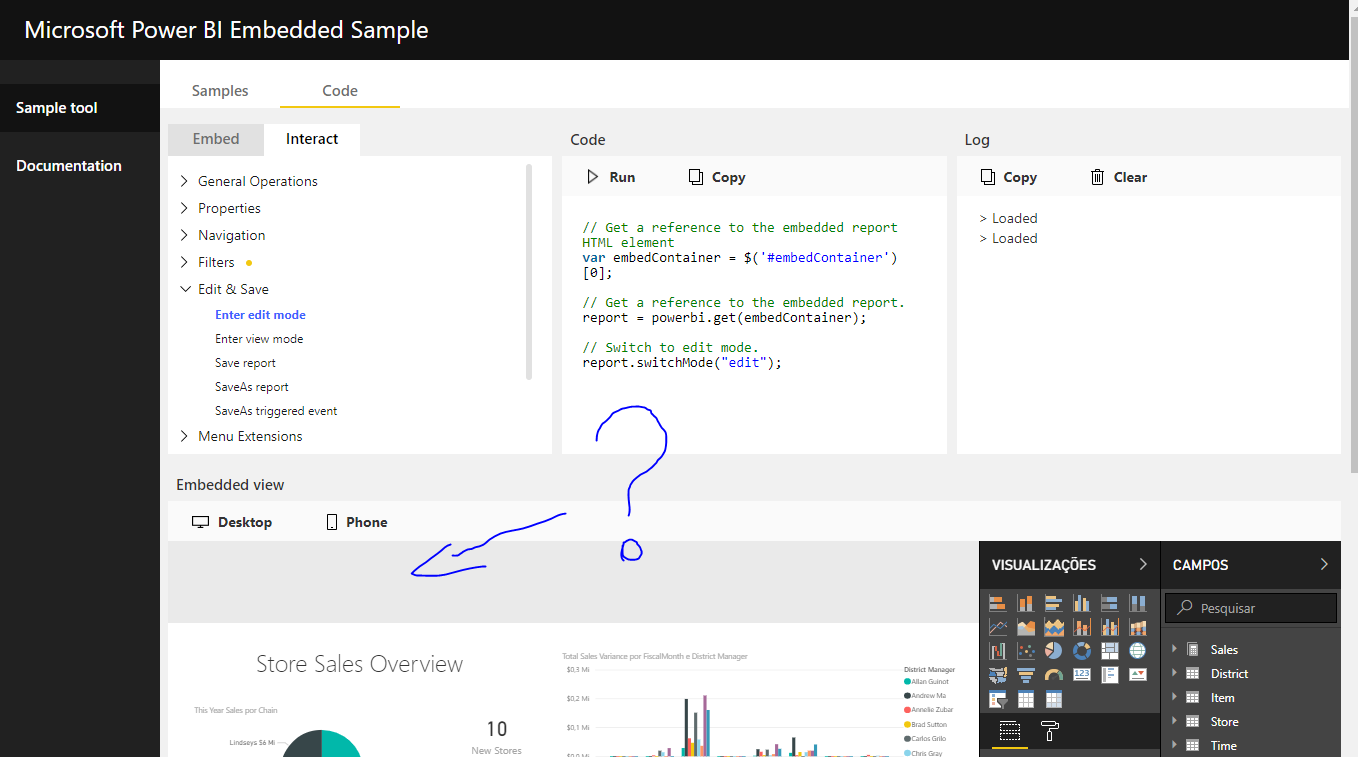Select Enter view mode item

(x=259, y=338)
